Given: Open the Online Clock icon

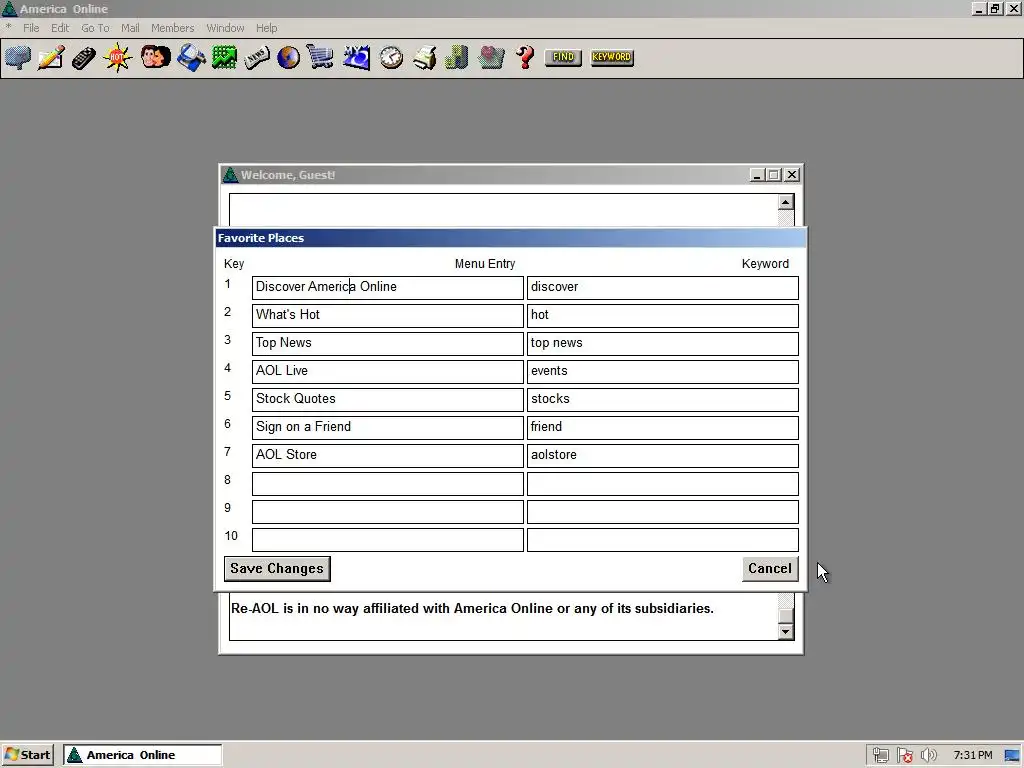Looking at the screenshot, I should [391, 57].
